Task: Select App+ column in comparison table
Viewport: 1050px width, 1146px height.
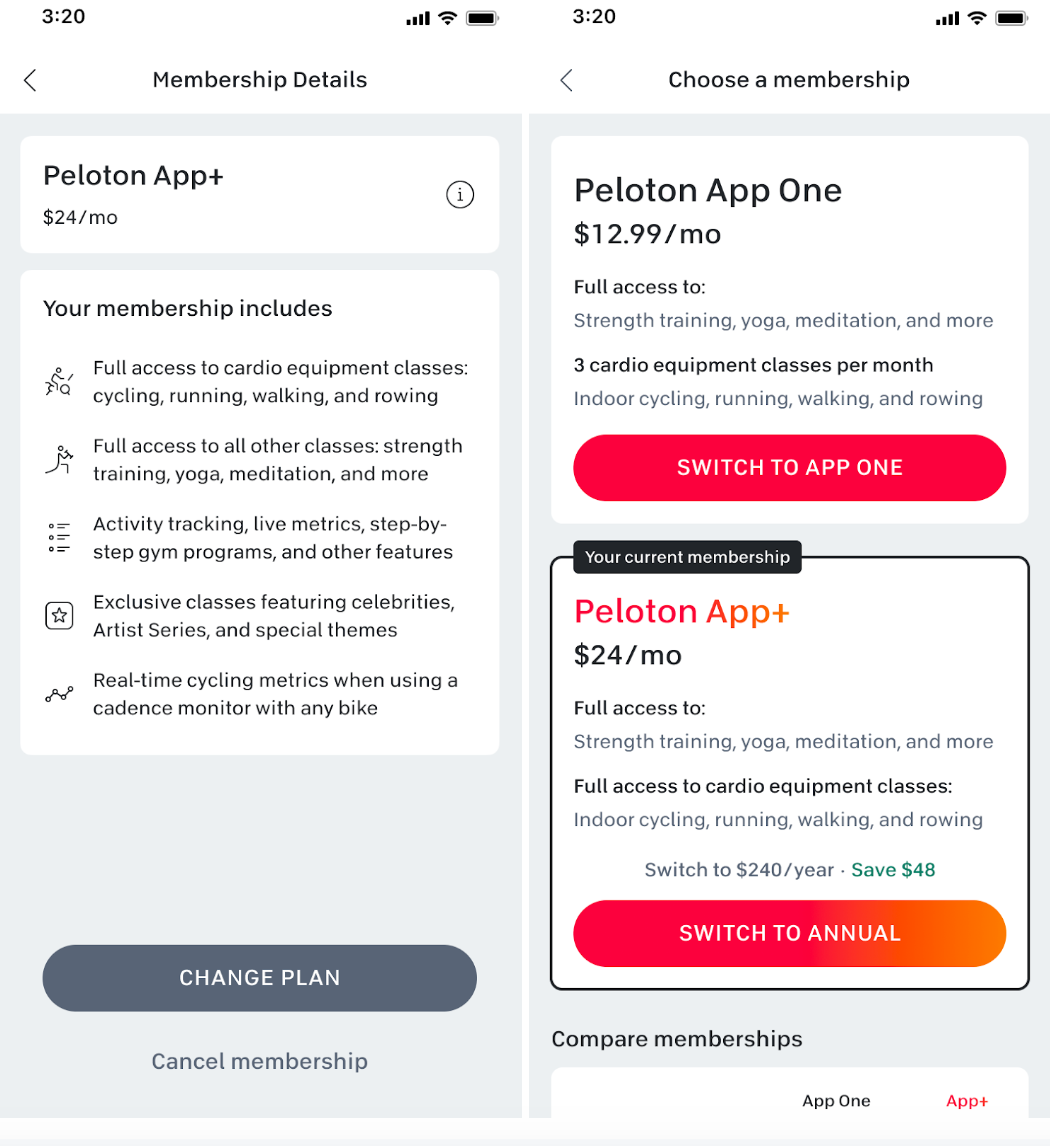Action: 966,1101
